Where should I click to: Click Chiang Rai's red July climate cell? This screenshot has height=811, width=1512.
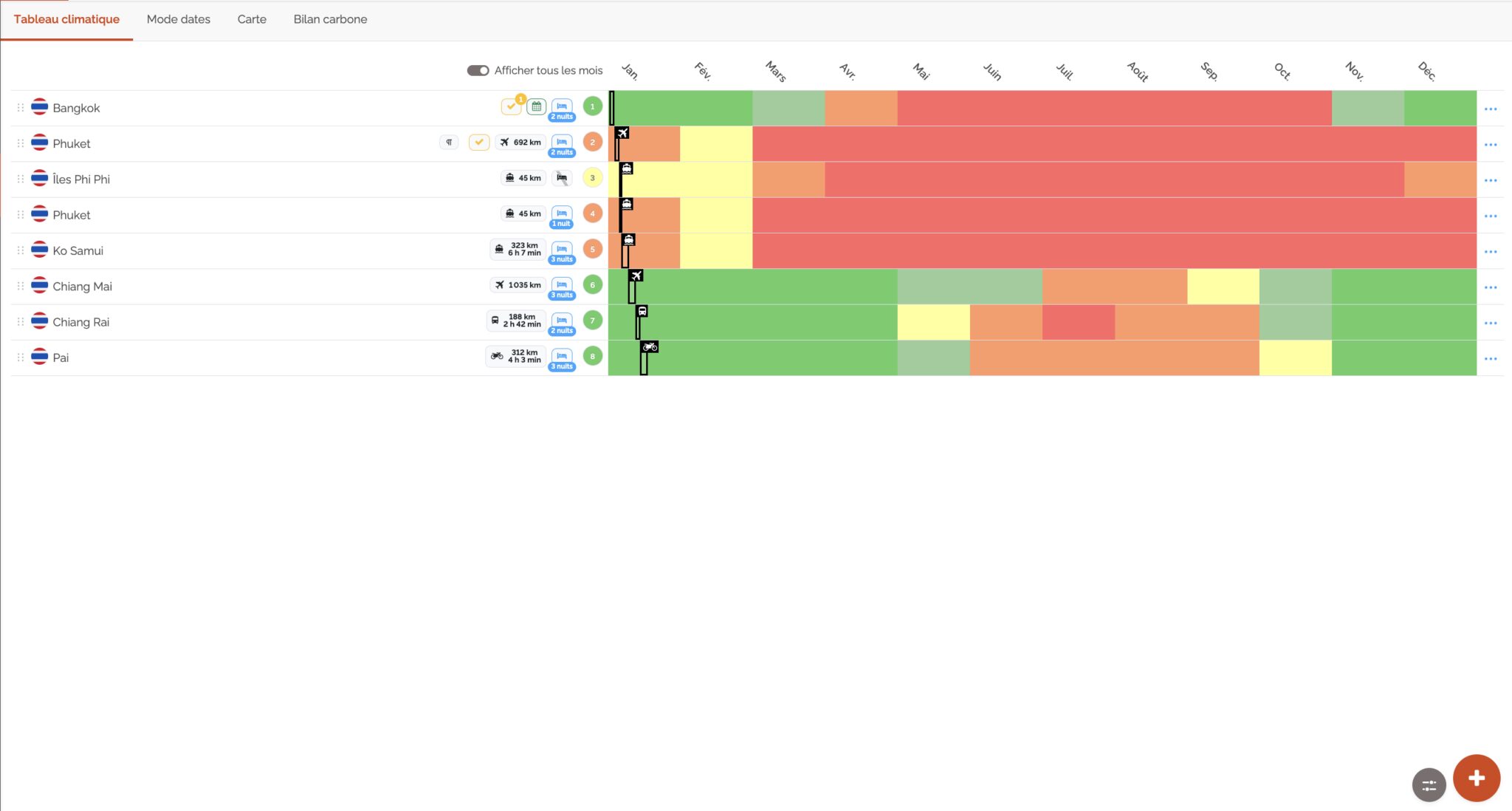(1079, 322)
